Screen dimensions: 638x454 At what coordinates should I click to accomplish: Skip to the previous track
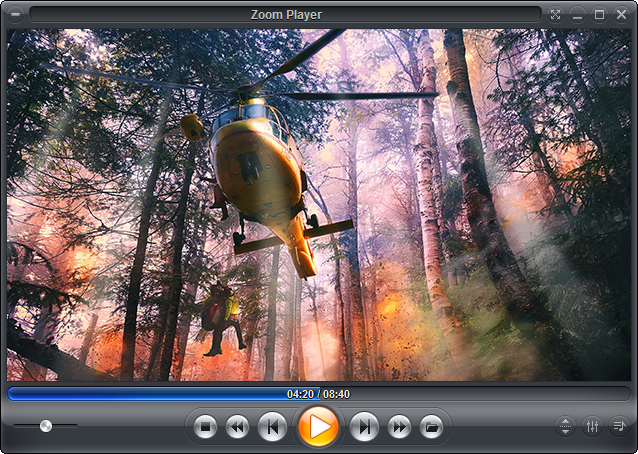(270, 427)
